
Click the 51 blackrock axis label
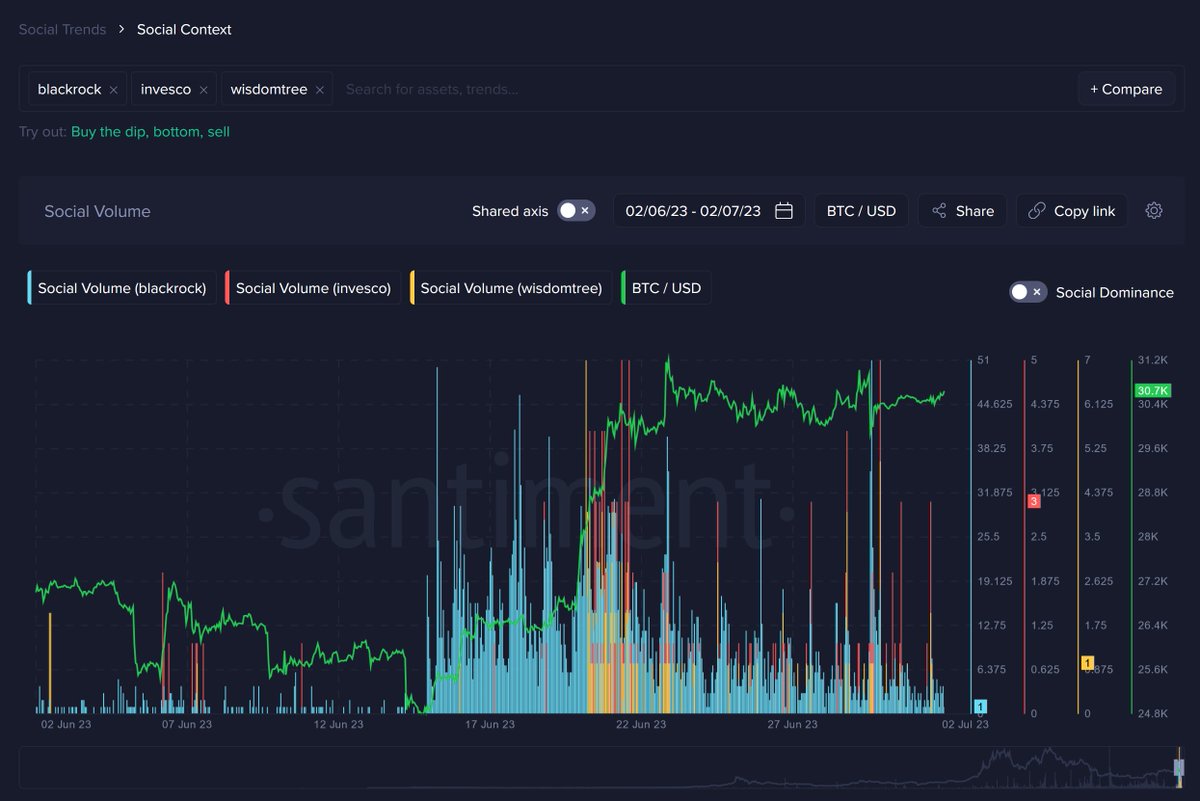[984, 360]
